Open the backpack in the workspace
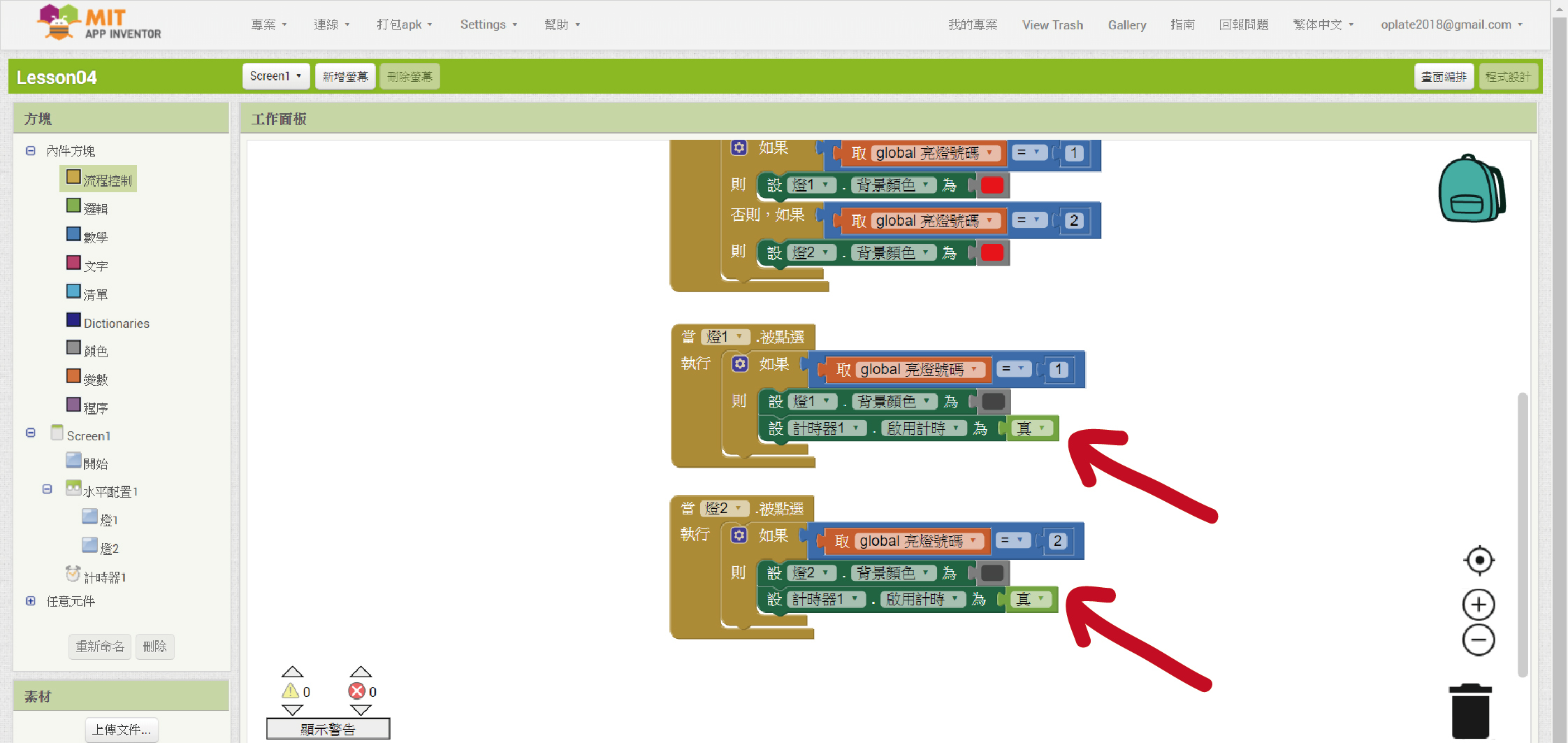 coord(1472,189)
